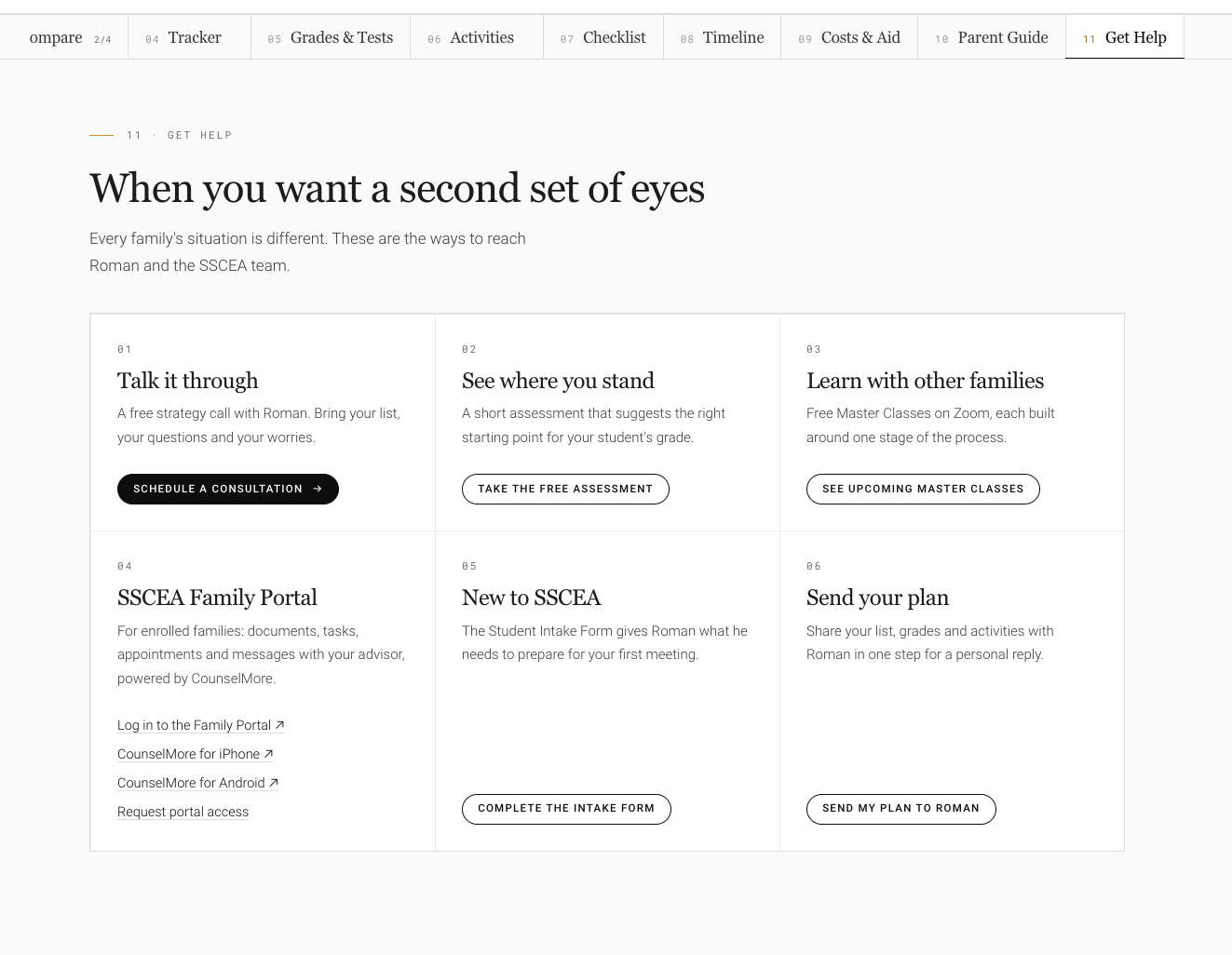This screenshot has width=1232, height=955.
Task: Click the 'Talk it through' heading
Action: pos(188,381)
